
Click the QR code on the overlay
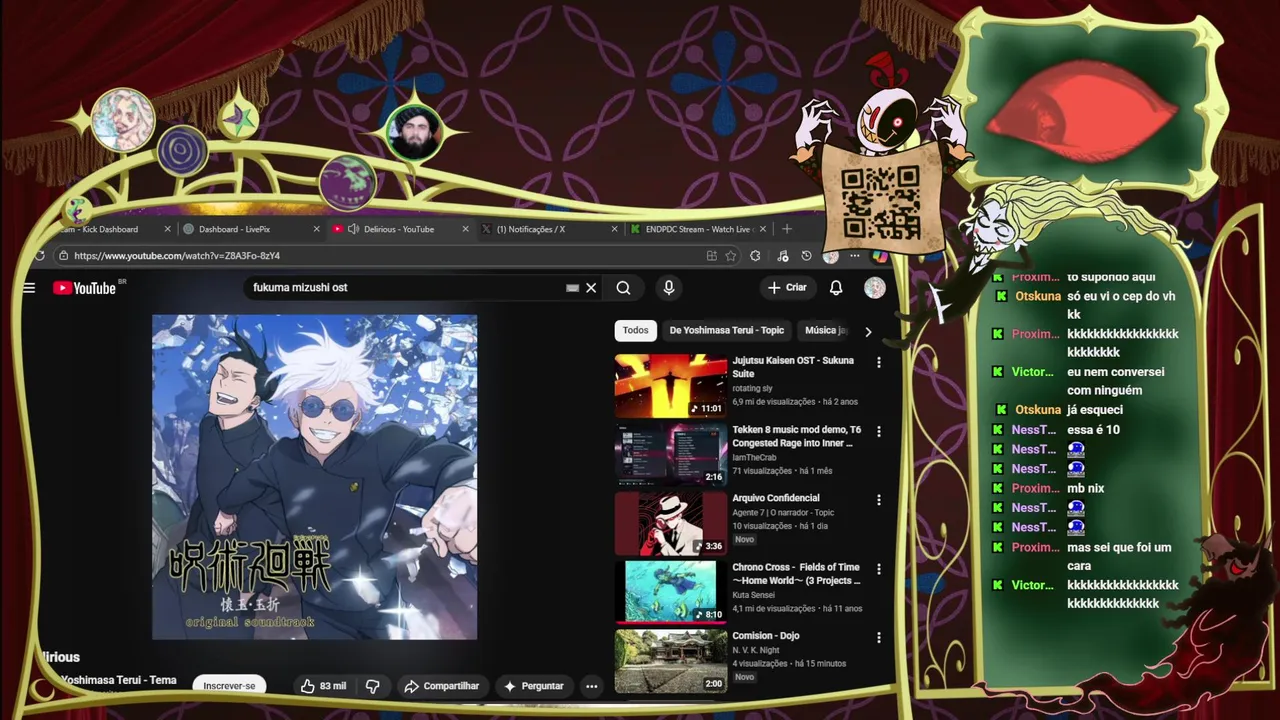click(x=880, y=203)
